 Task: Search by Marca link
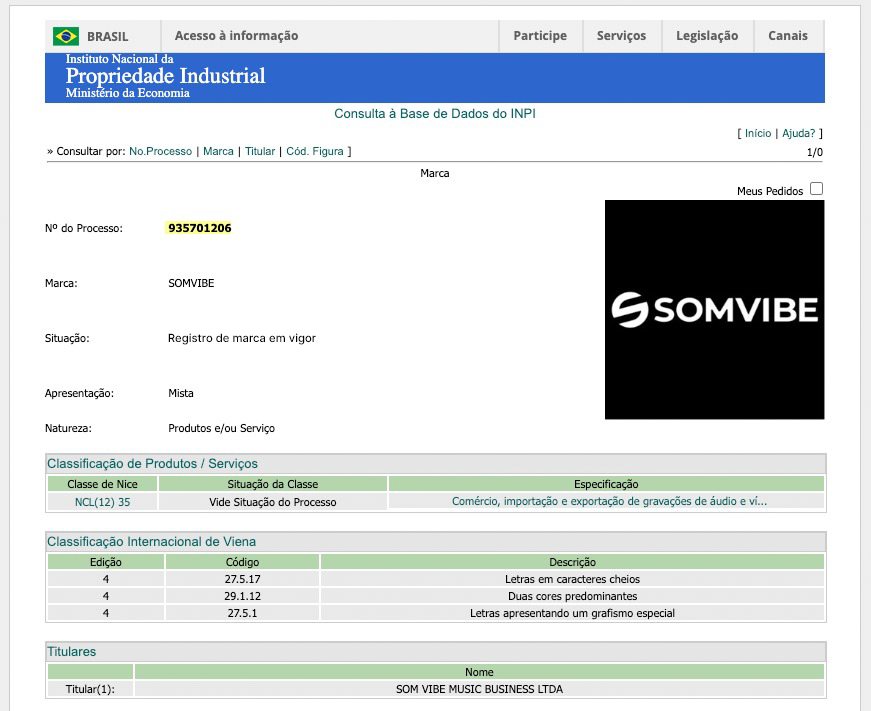tap(218, 151)
